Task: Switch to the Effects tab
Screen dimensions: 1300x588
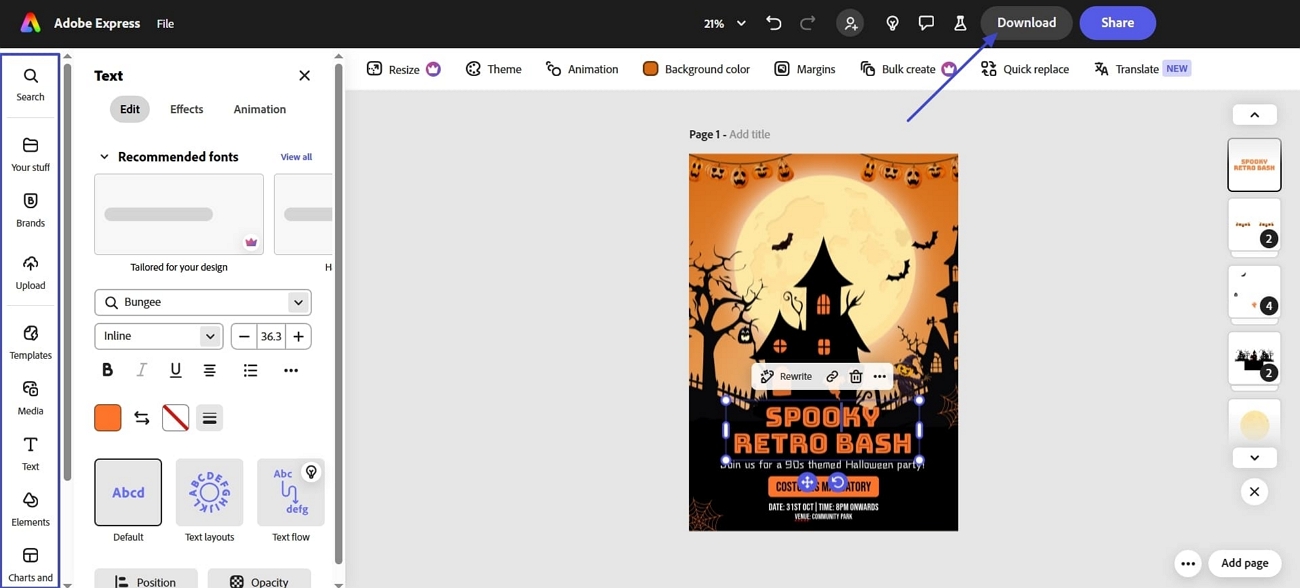Action: pyautogui.click(x=186, y=108)
